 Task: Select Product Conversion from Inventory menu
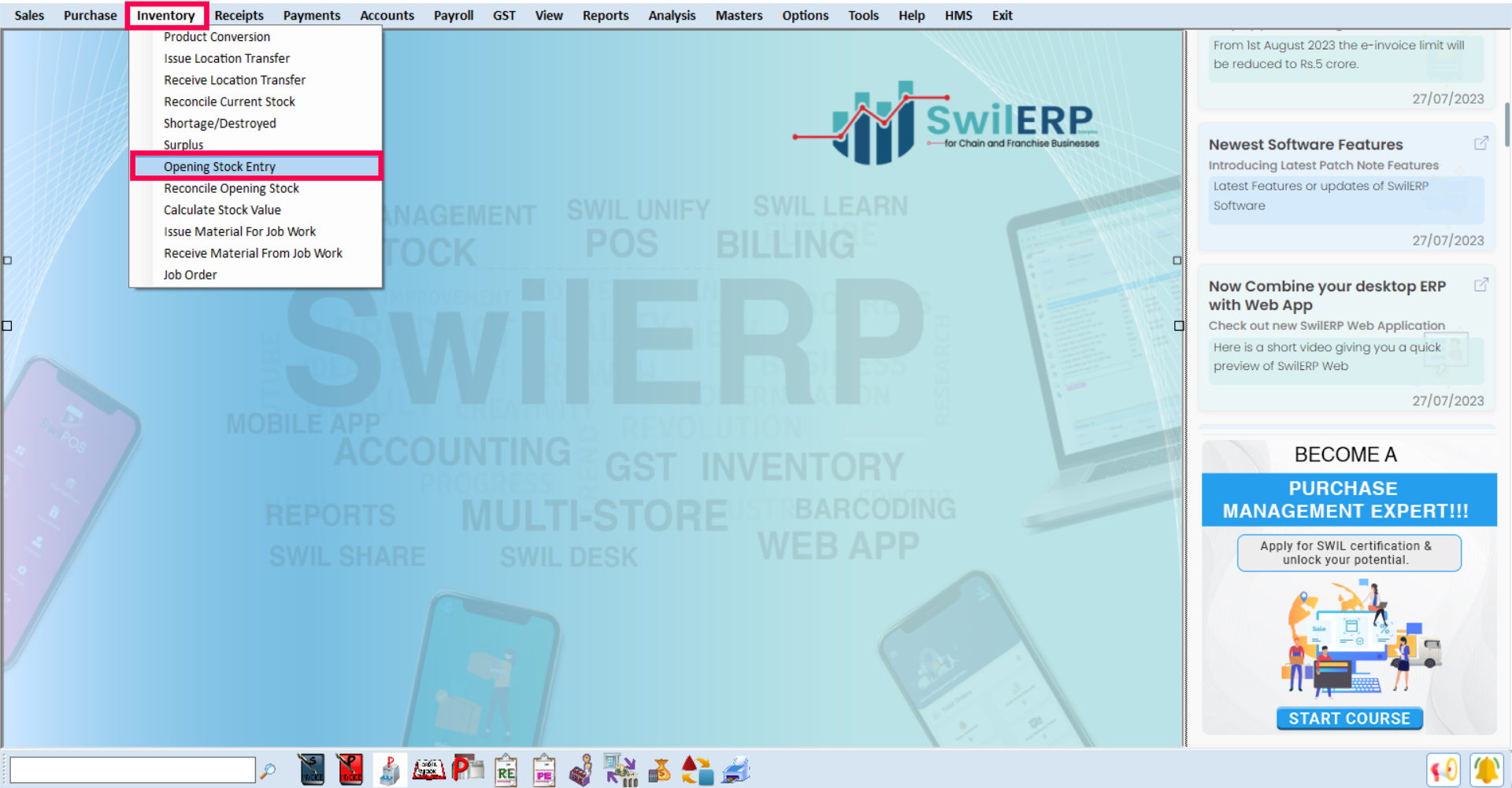tap(256, 37)
